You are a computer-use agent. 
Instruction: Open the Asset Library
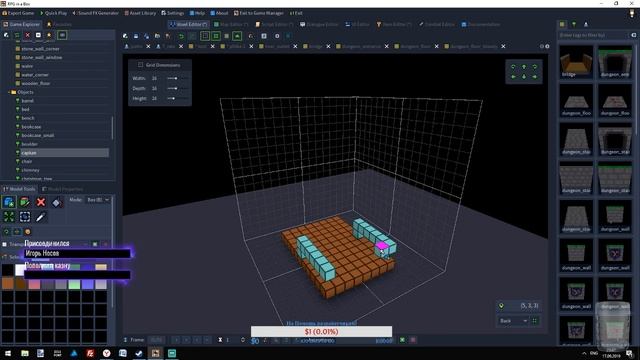click(x=140, y=13)
